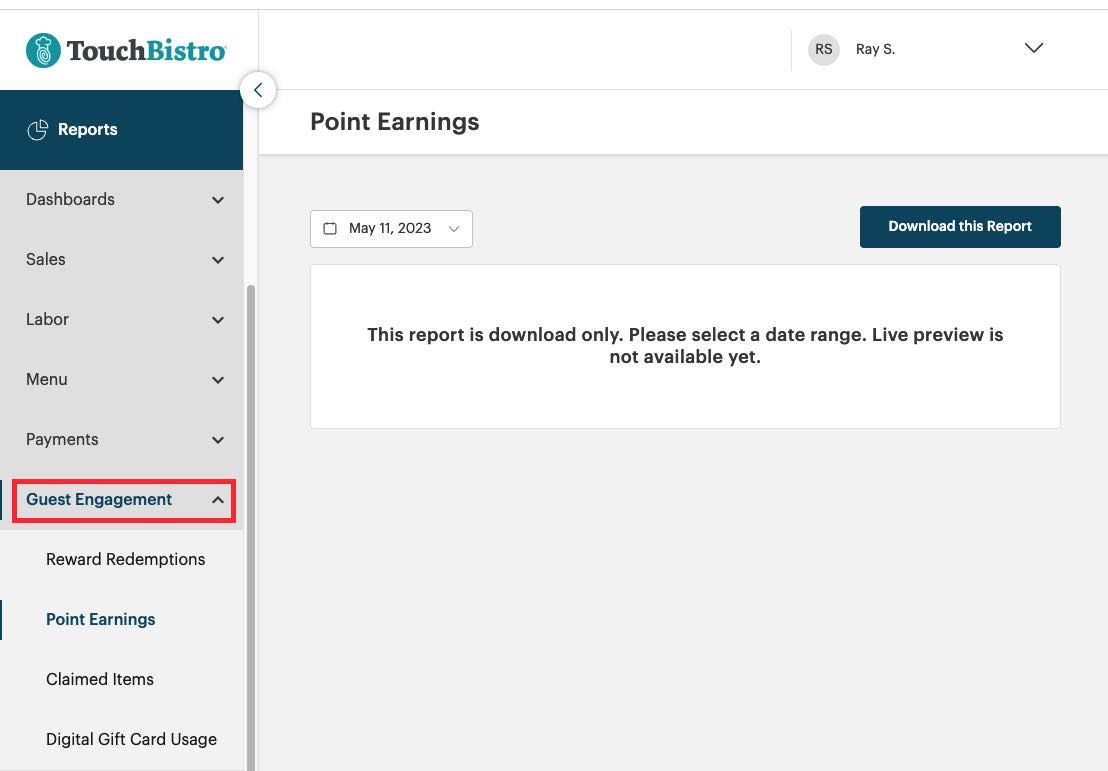Click the sidebar scrollbar

(x=251, y=420)
